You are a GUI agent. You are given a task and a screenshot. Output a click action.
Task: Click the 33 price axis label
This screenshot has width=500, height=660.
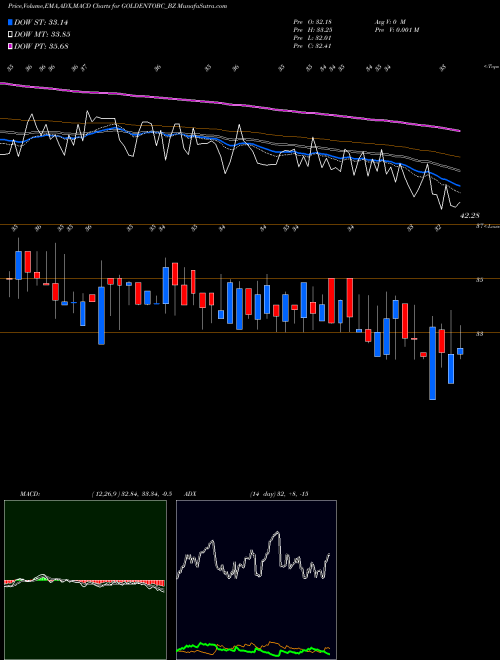pyautogui.click(x=479, y=334)
